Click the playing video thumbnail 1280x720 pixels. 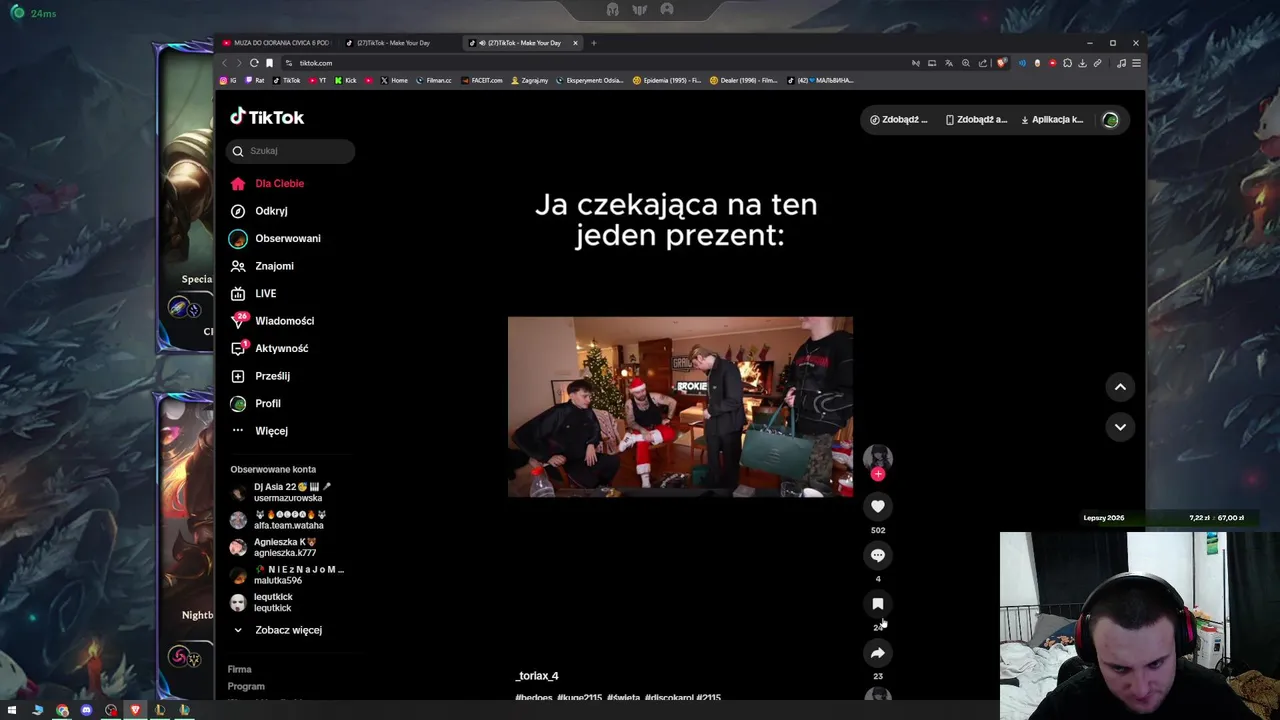tap(680, 407)
